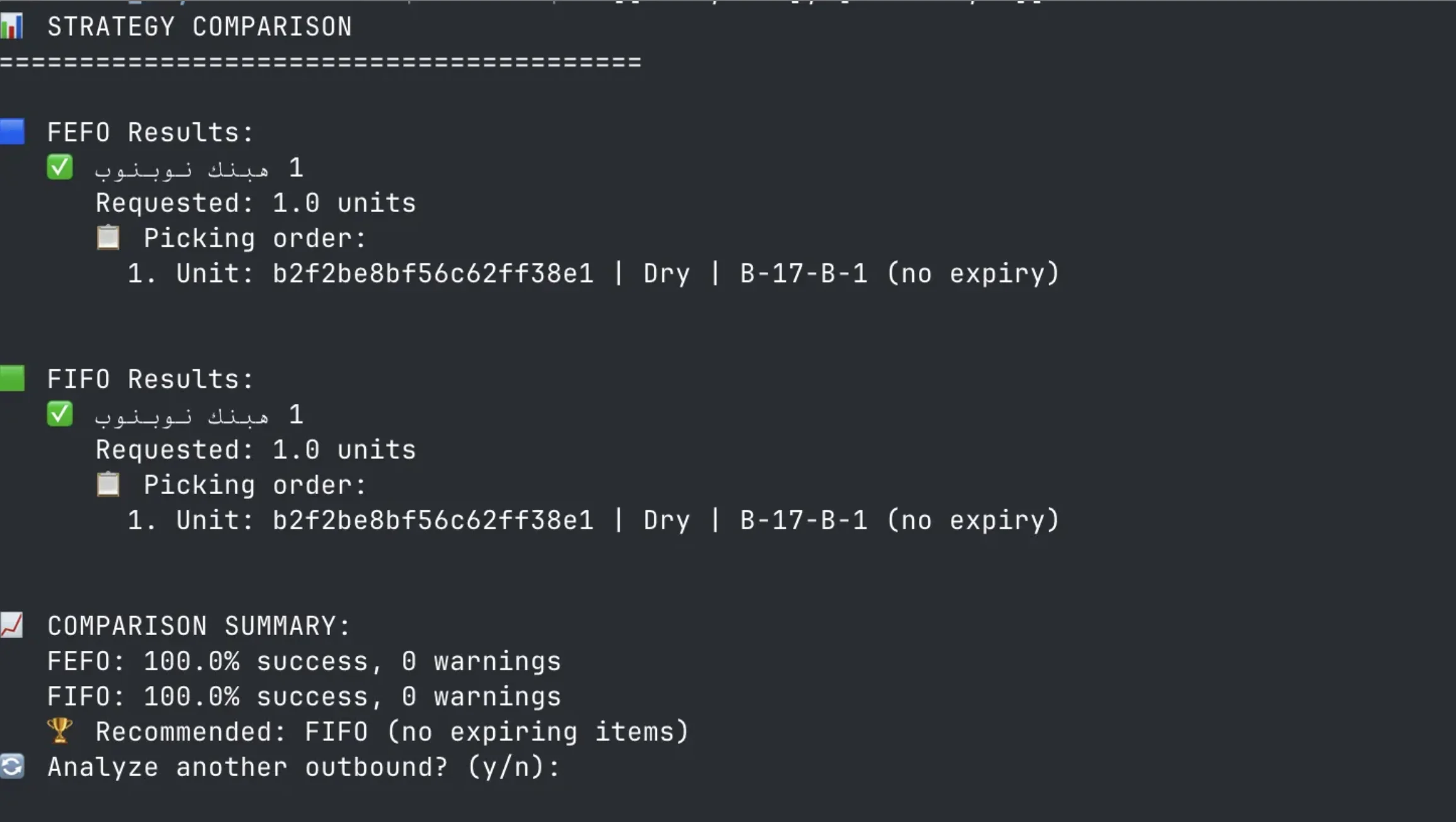Screen dimensions: 1456x822
Task: Click 'Requested: 1.0 units' under FEFO Results
Action: coord(256,203)
